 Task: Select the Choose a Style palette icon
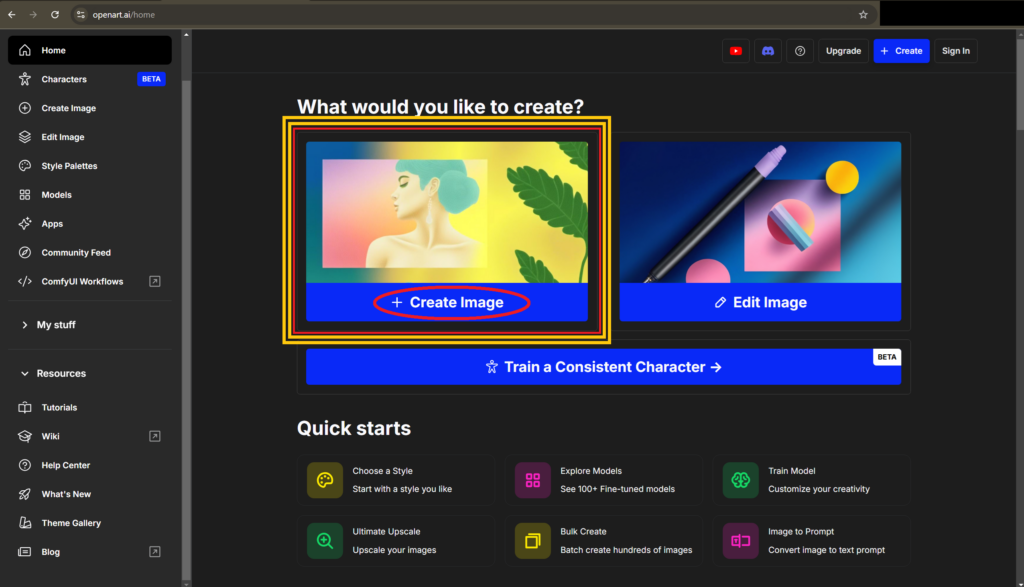pyautogui.click(x=325, y=480)
